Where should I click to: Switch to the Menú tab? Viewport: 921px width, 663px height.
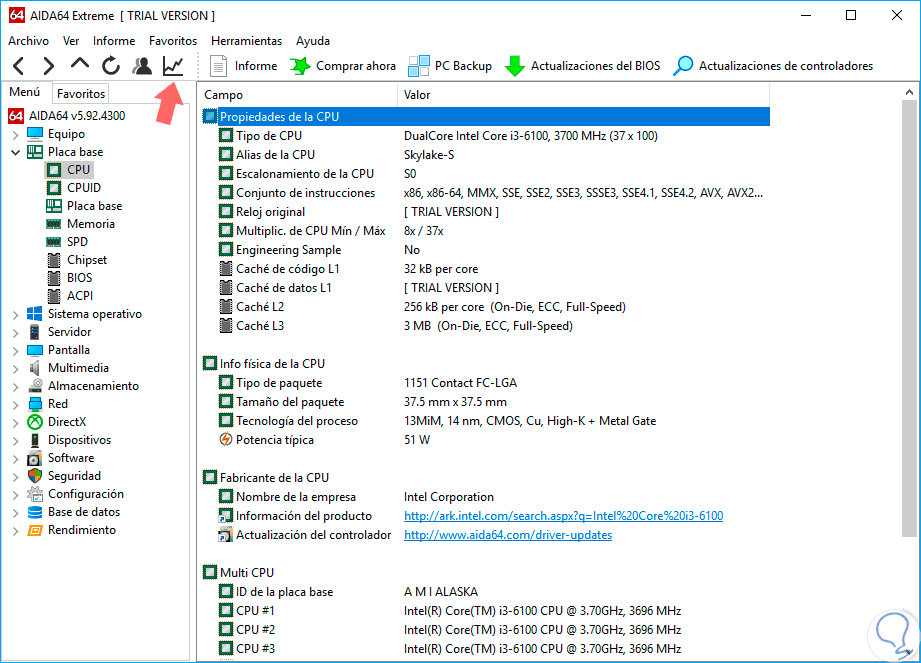point(25,92)
